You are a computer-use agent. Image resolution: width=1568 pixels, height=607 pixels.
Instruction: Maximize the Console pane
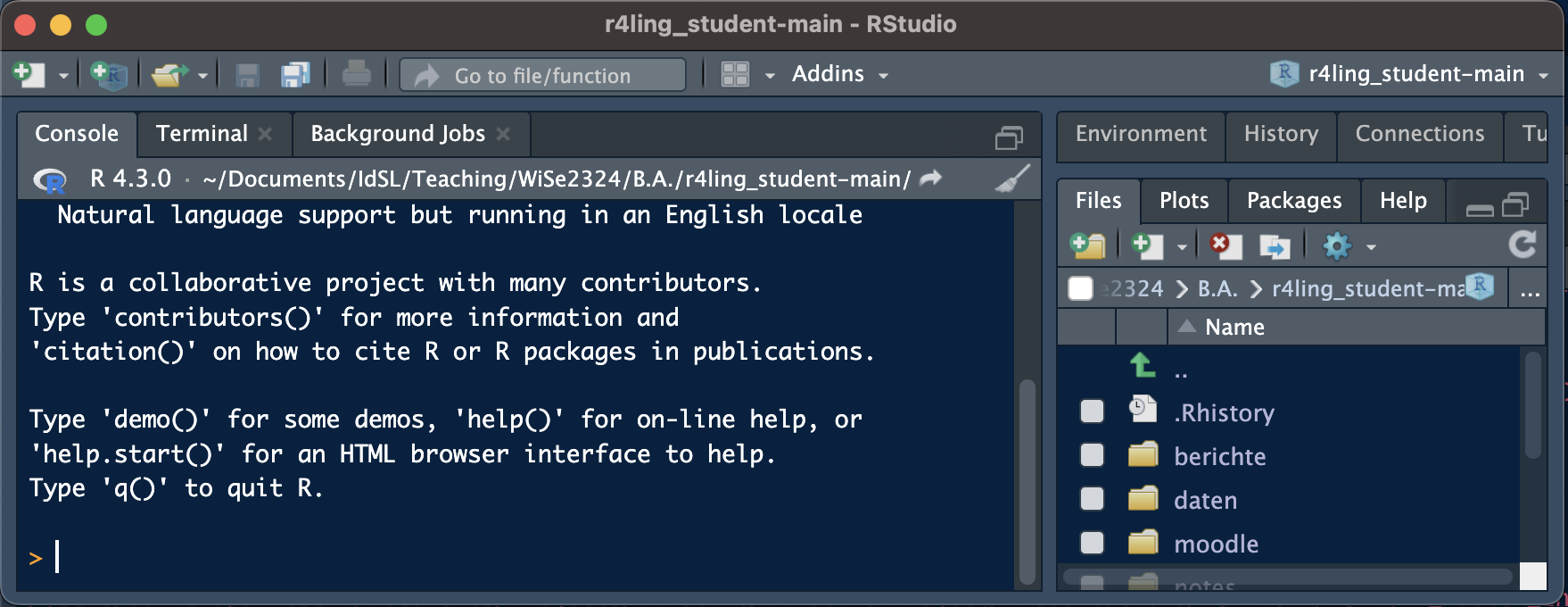[x=1009, y=137]
